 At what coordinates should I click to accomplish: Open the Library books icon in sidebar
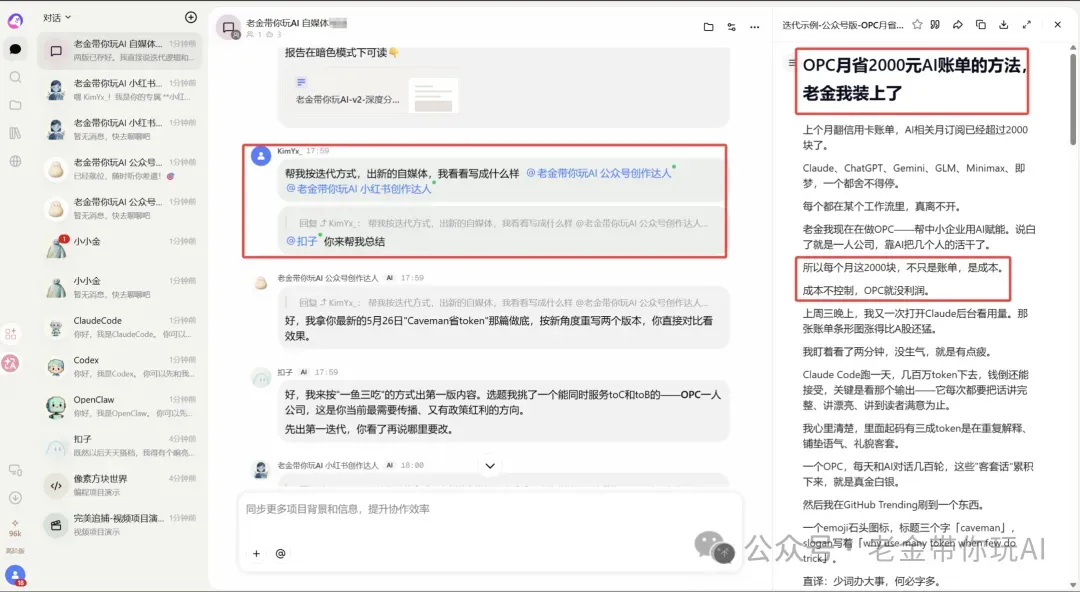tap(15, 133)
